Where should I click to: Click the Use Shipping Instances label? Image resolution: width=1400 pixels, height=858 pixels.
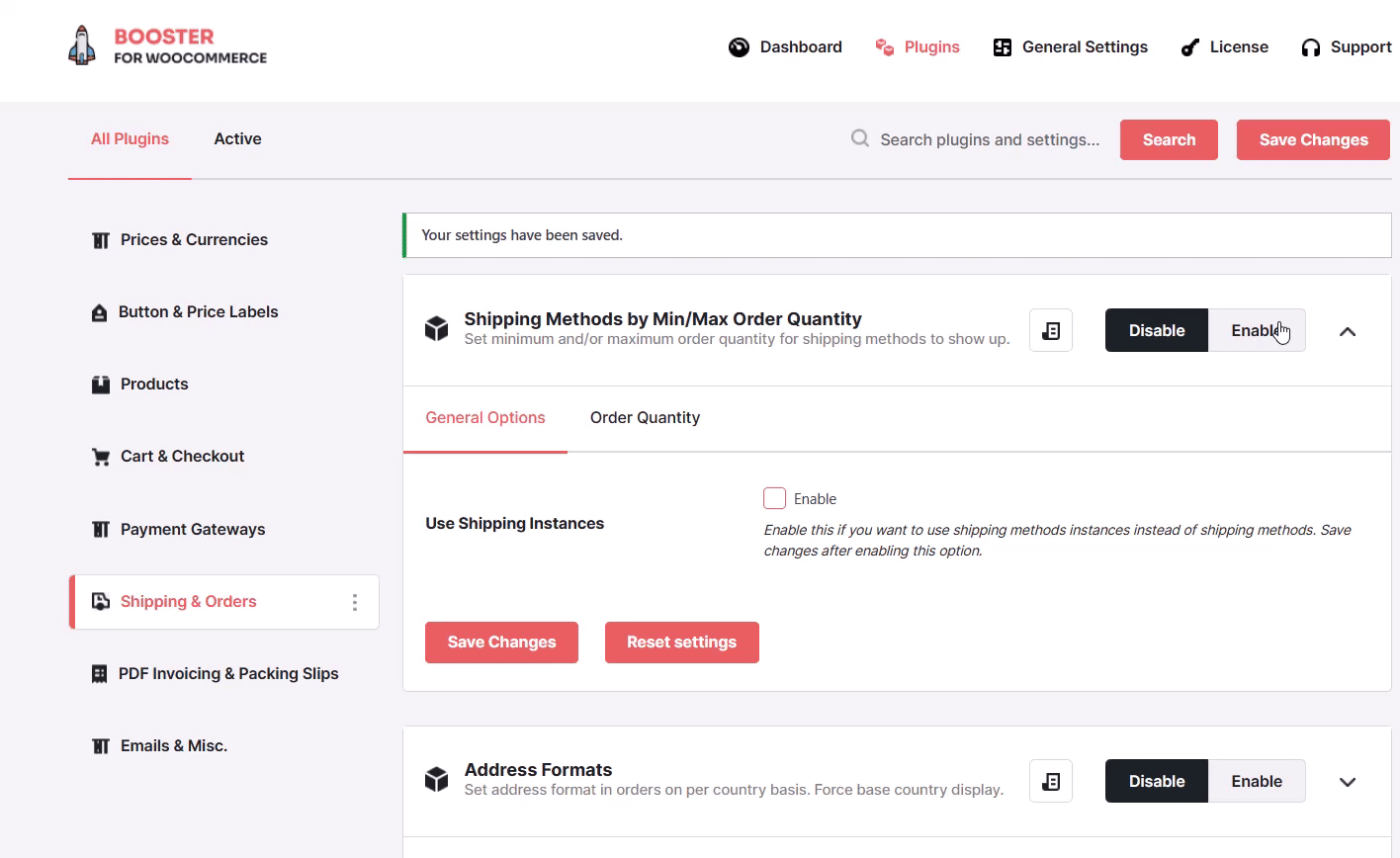[x=514, y=524]
